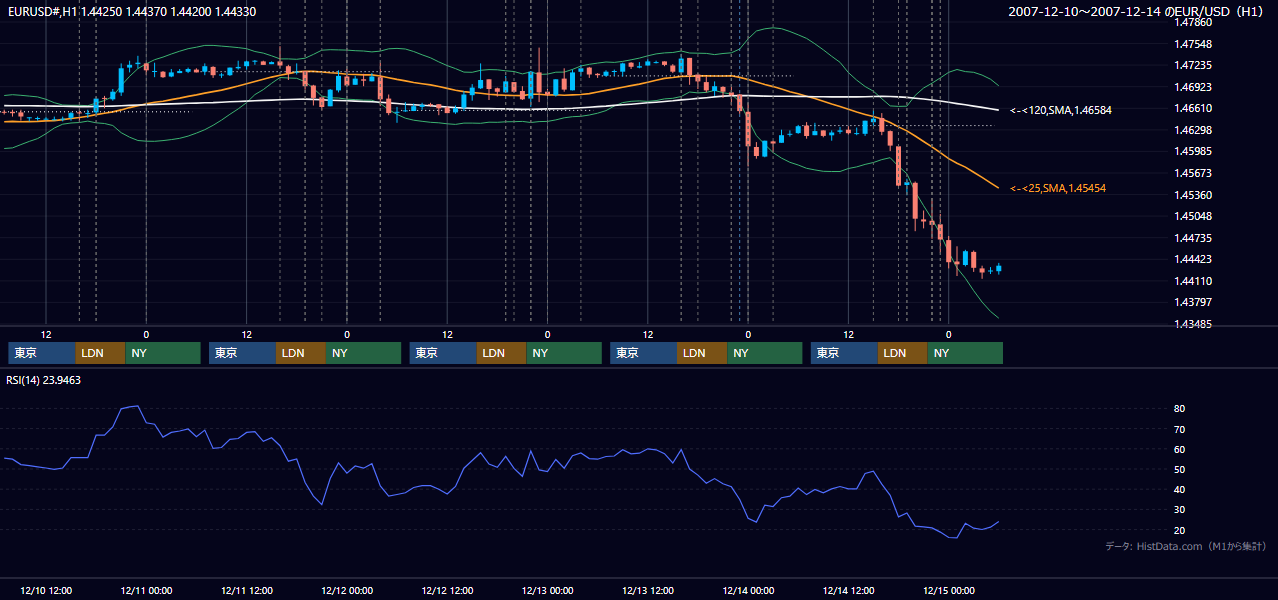
Task: Select time axis label 12/10 12:00
Action: pyautogui.click(x=46, y=590)
